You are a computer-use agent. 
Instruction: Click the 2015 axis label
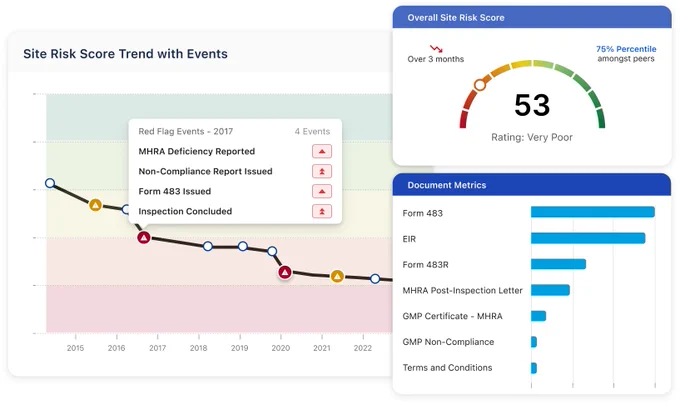pos(75,348)
